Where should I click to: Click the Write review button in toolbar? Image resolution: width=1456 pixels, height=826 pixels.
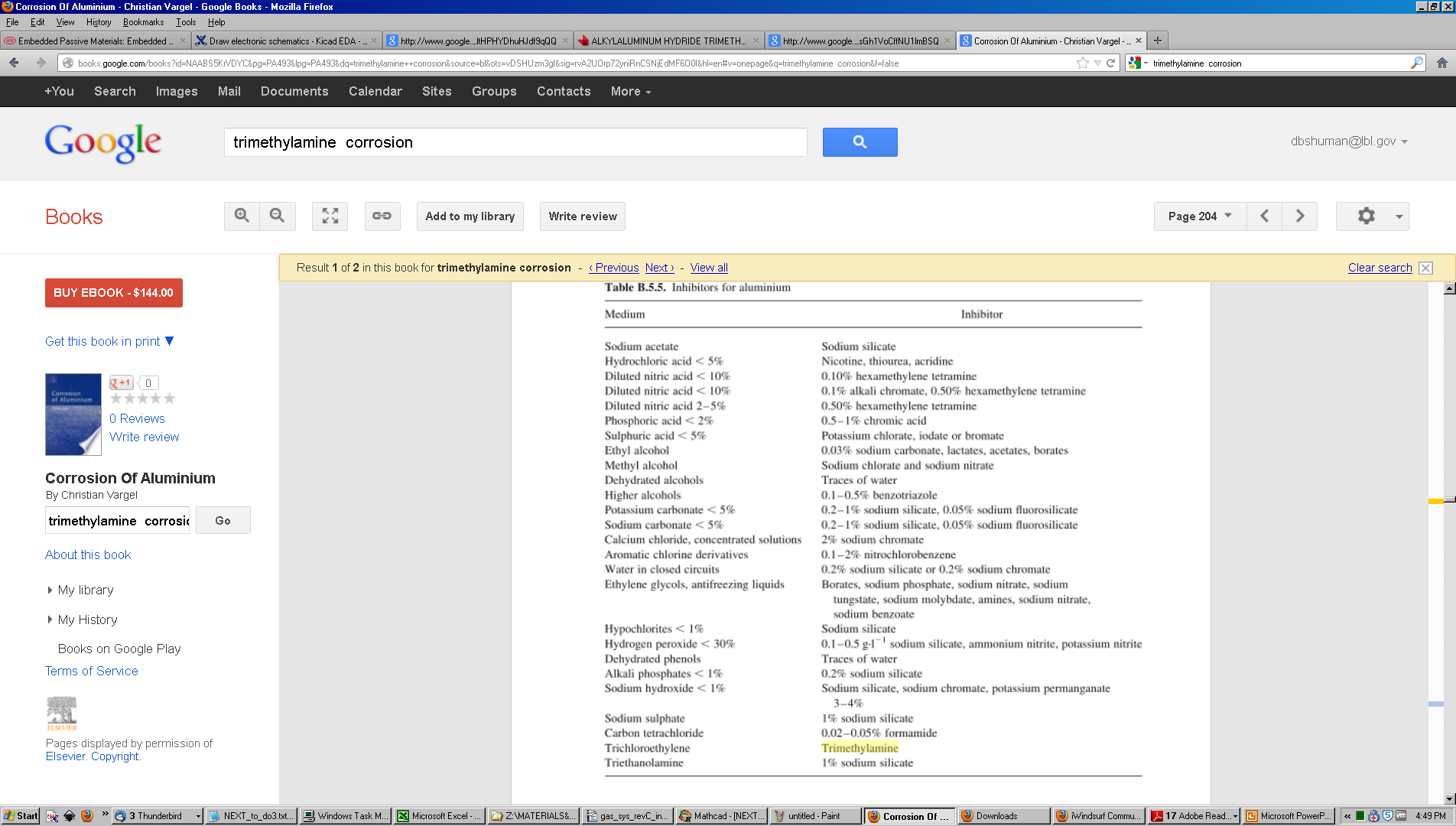583,216
